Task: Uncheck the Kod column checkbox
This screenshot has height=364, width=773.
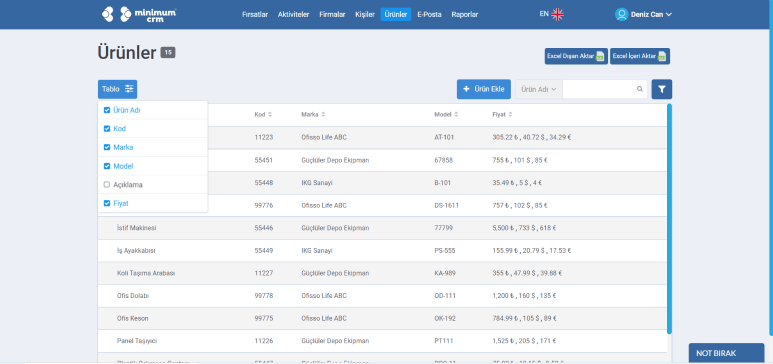Action: point(107,129)
